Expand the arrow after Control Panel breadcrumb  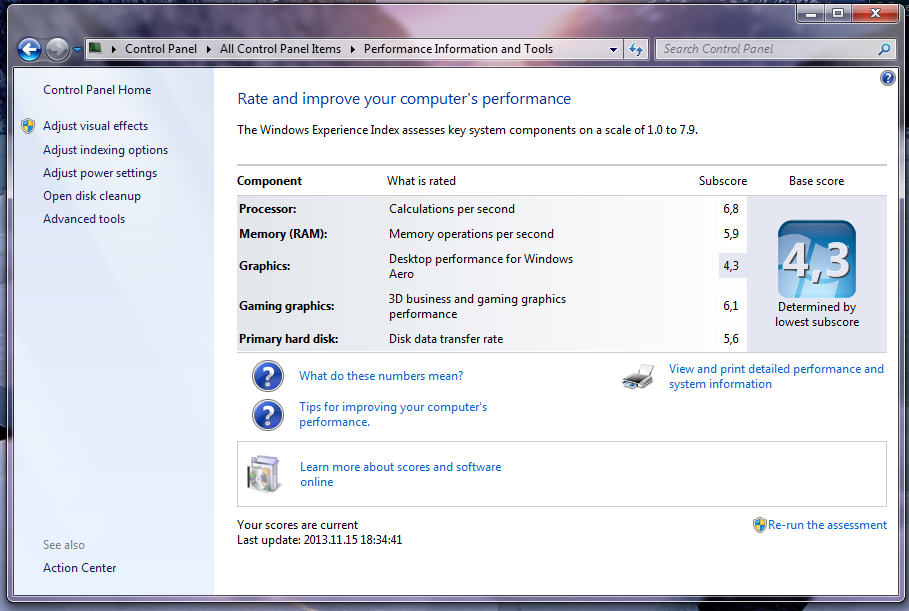[209, 49]
